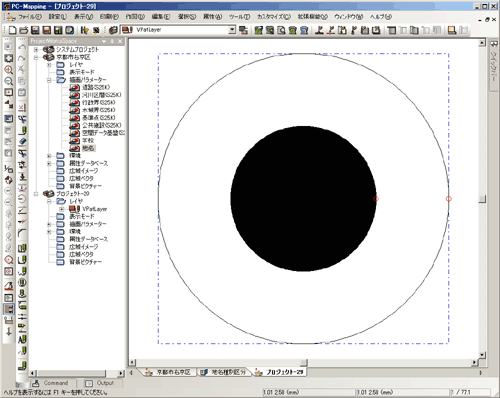Screen dimensions: 500x398
Task: Click the context help pointer icon
Action: 84,30
